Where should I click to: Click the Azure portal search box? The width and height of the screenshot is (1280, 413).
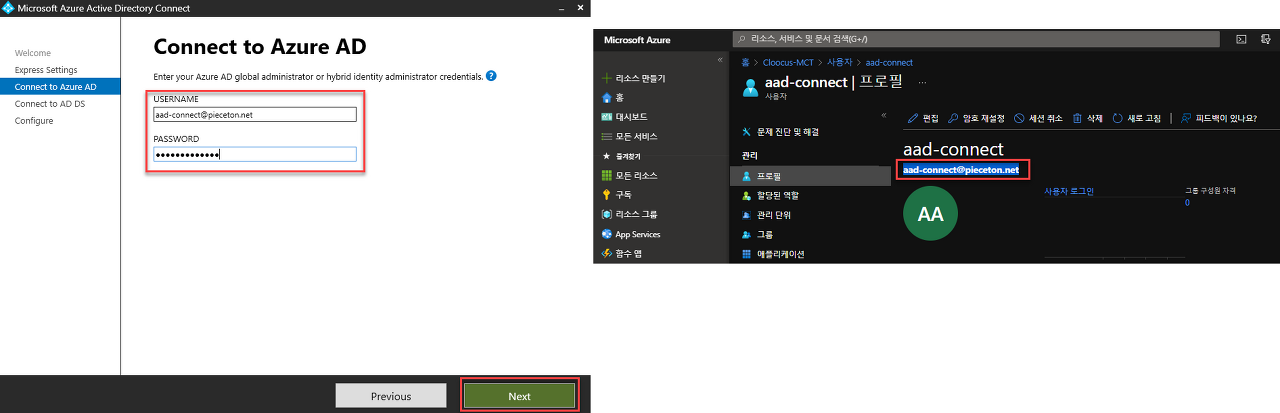tap(976, 39)
